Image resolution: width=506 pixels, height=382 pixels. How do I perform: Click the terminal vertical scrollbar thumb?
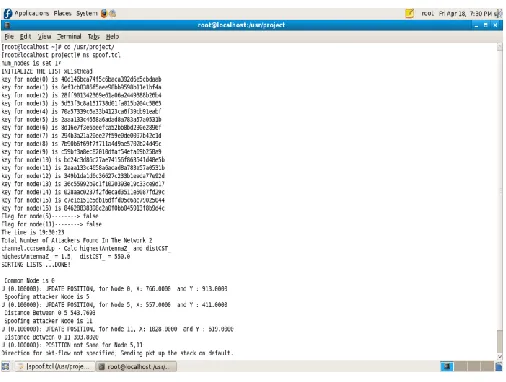500,341
